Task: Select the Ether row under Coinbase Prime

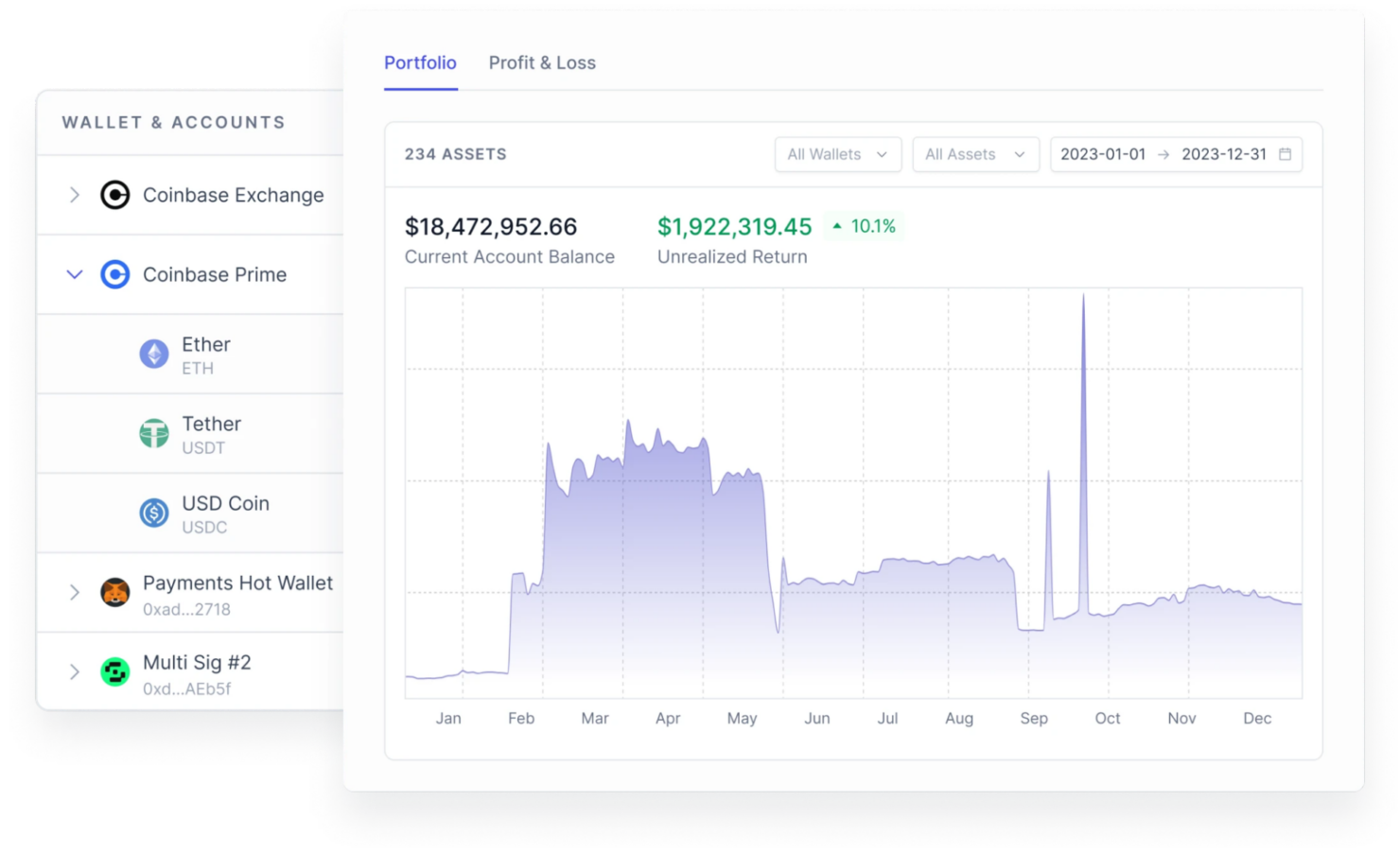Action: point(218,354)
